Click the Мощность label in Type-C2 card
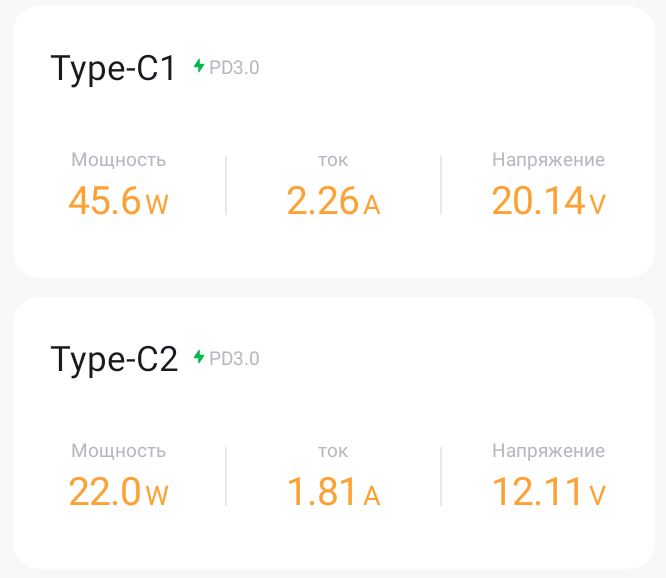This screenshot has height=578, width=666. pyautogui.click(x=118, y=451)
